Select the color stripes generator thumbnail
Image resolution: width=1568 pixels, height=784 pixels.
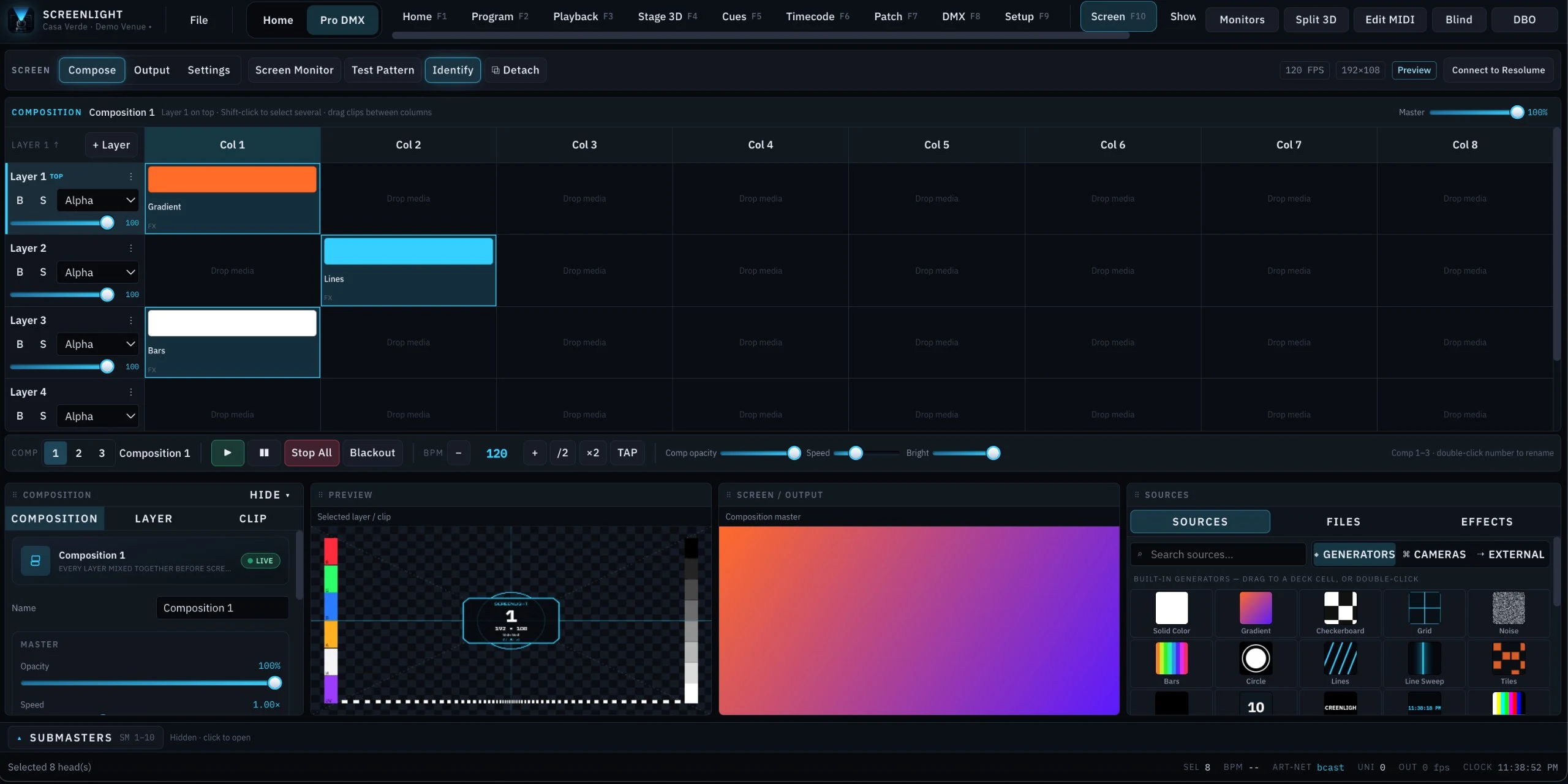coord(1509,704)
